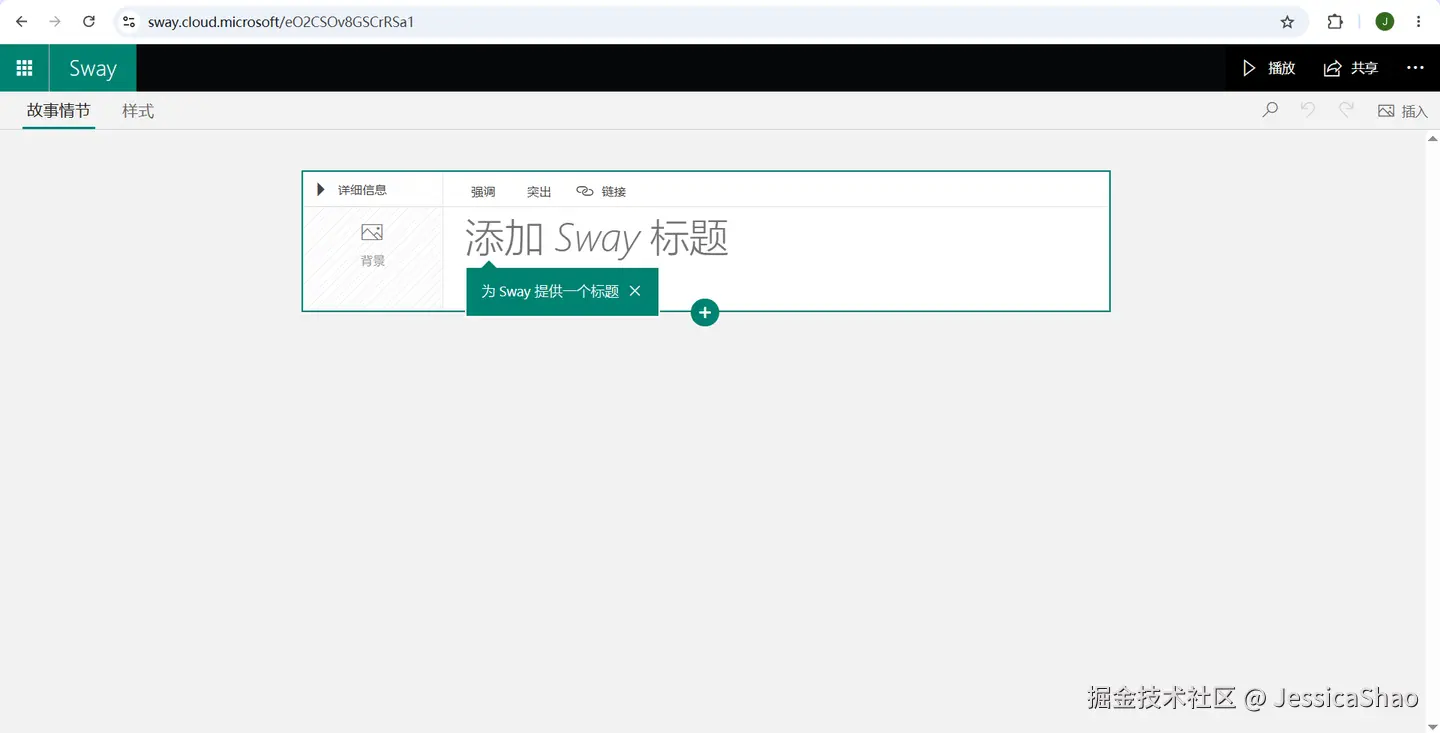Add a 链接 link to the title
This screenshot has width=1440, height=733.
[x=601, y=191]
